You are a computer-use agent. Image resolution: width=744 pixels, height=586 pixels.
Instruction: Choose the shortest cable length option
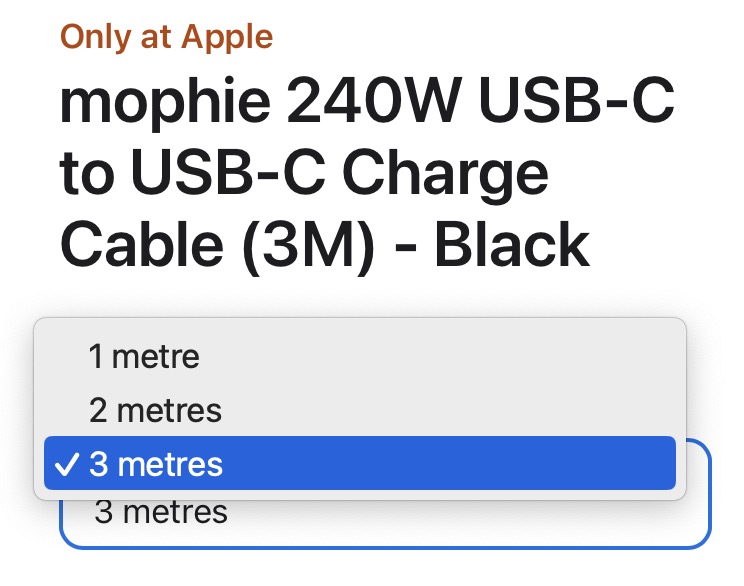tap(144, 357)
